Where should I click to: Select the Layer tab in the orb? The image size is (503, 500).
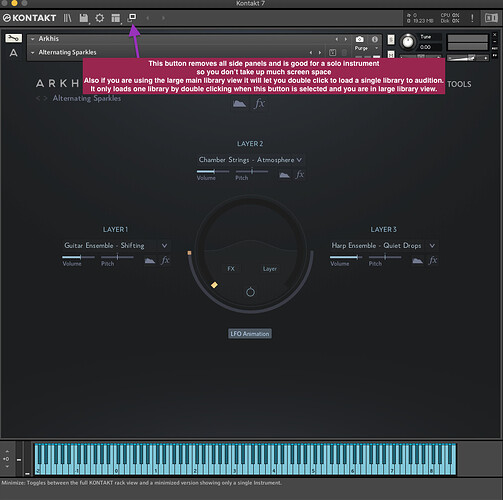pos(270,269)
